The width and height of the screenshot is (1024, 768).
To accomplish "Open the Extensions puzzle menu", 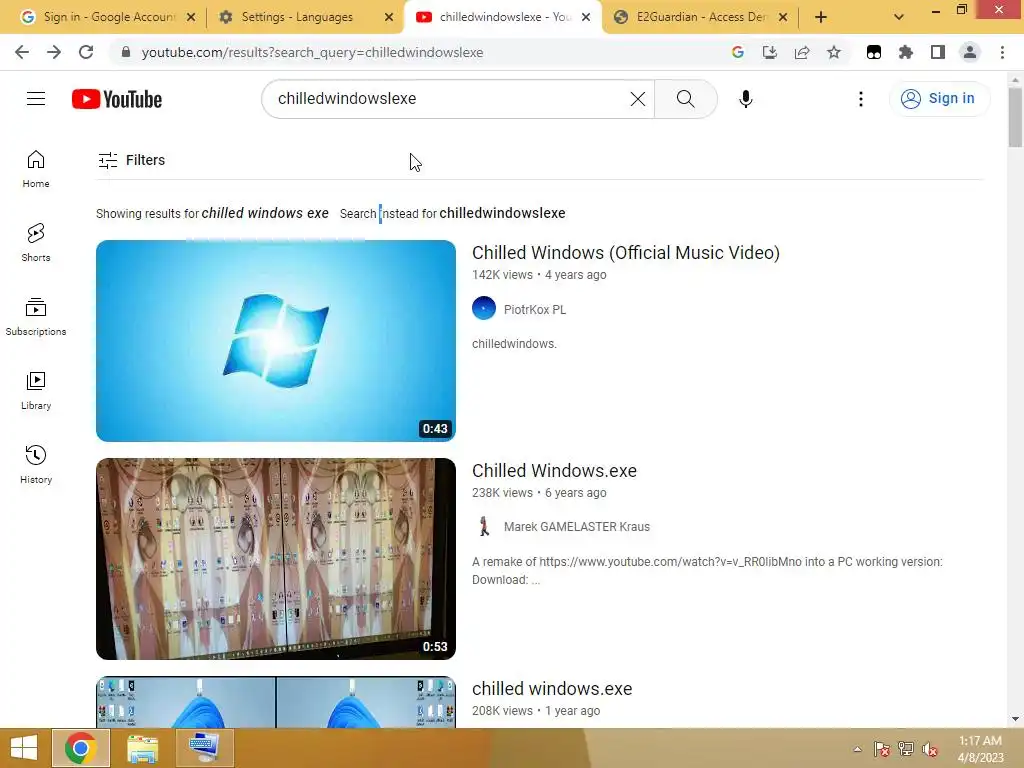I will pos(906,52).
